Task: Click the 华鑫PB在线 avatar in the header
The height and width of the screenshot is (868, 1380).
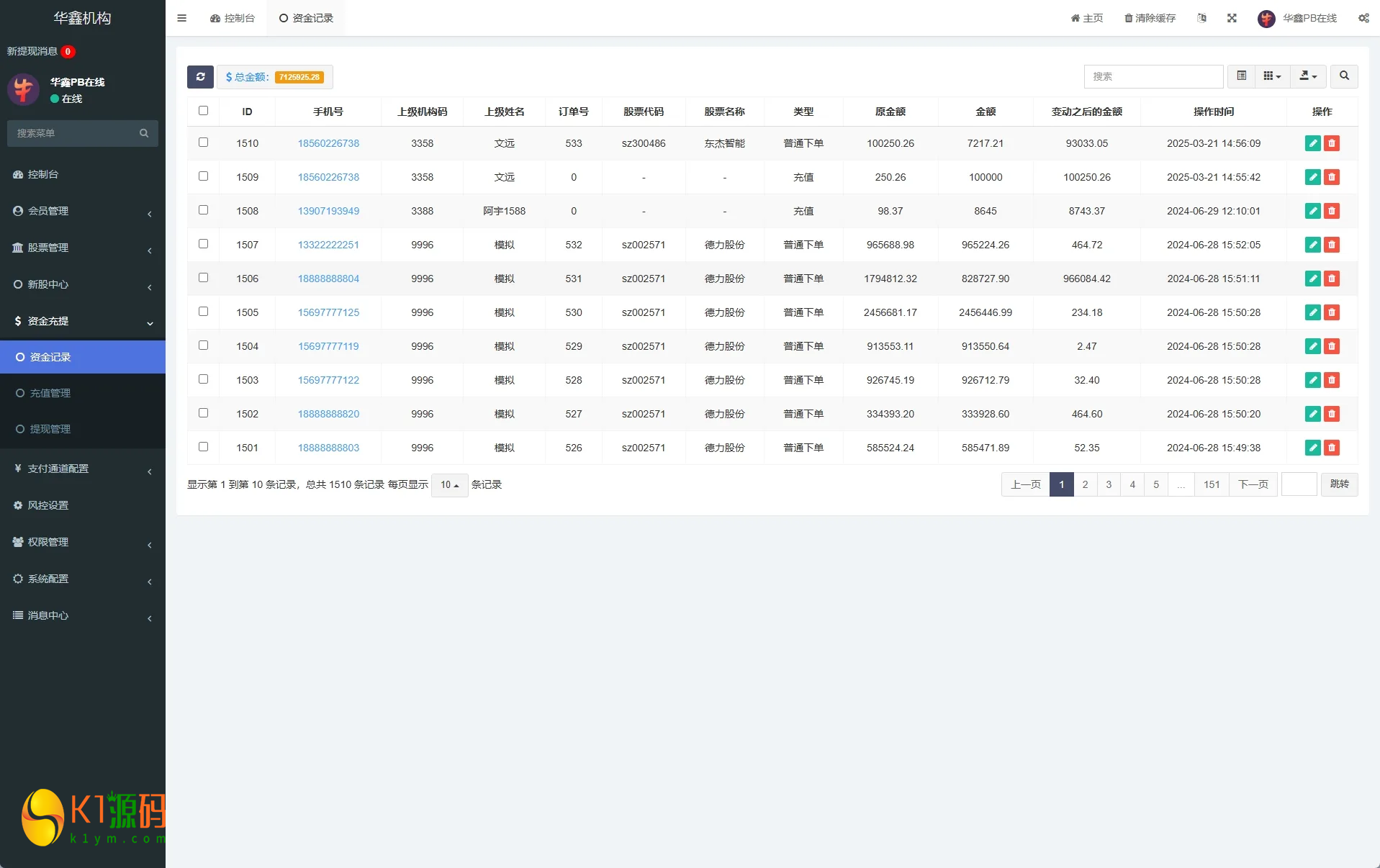Action: 1266,19
